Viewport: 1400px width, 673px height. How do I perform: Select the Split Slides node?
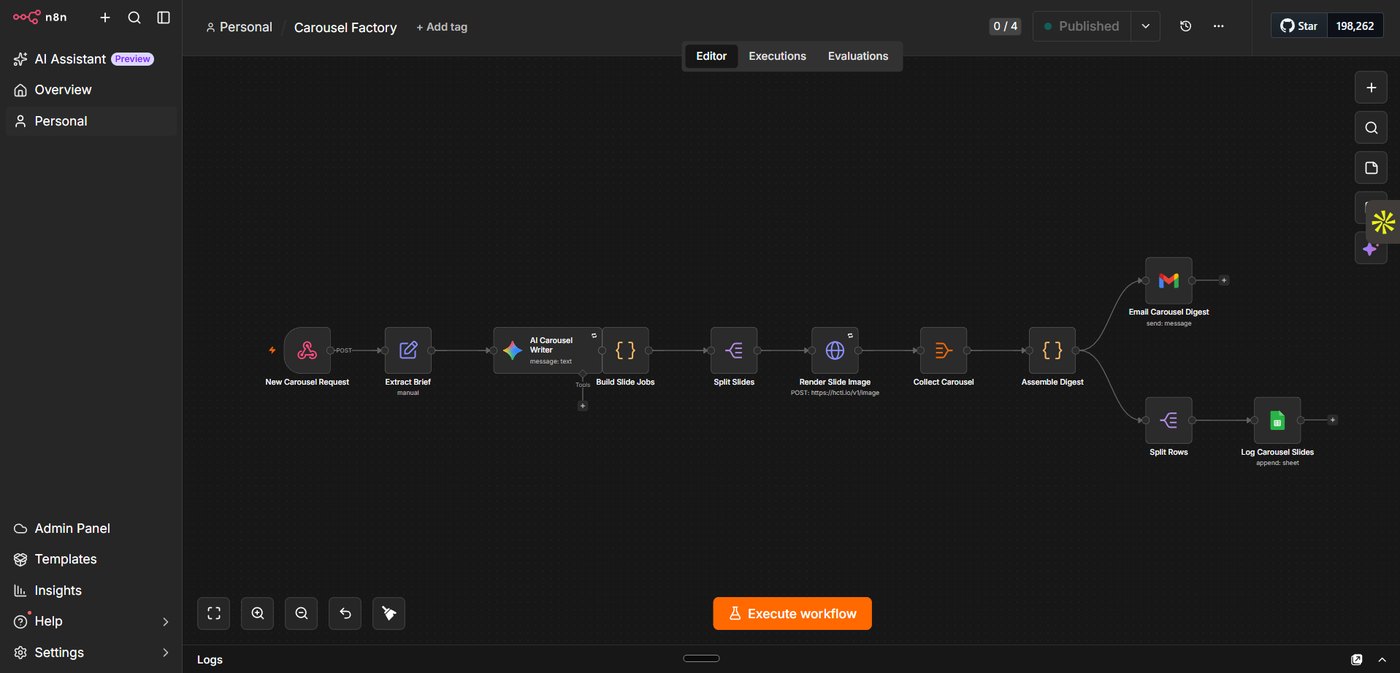click(734, 351)
